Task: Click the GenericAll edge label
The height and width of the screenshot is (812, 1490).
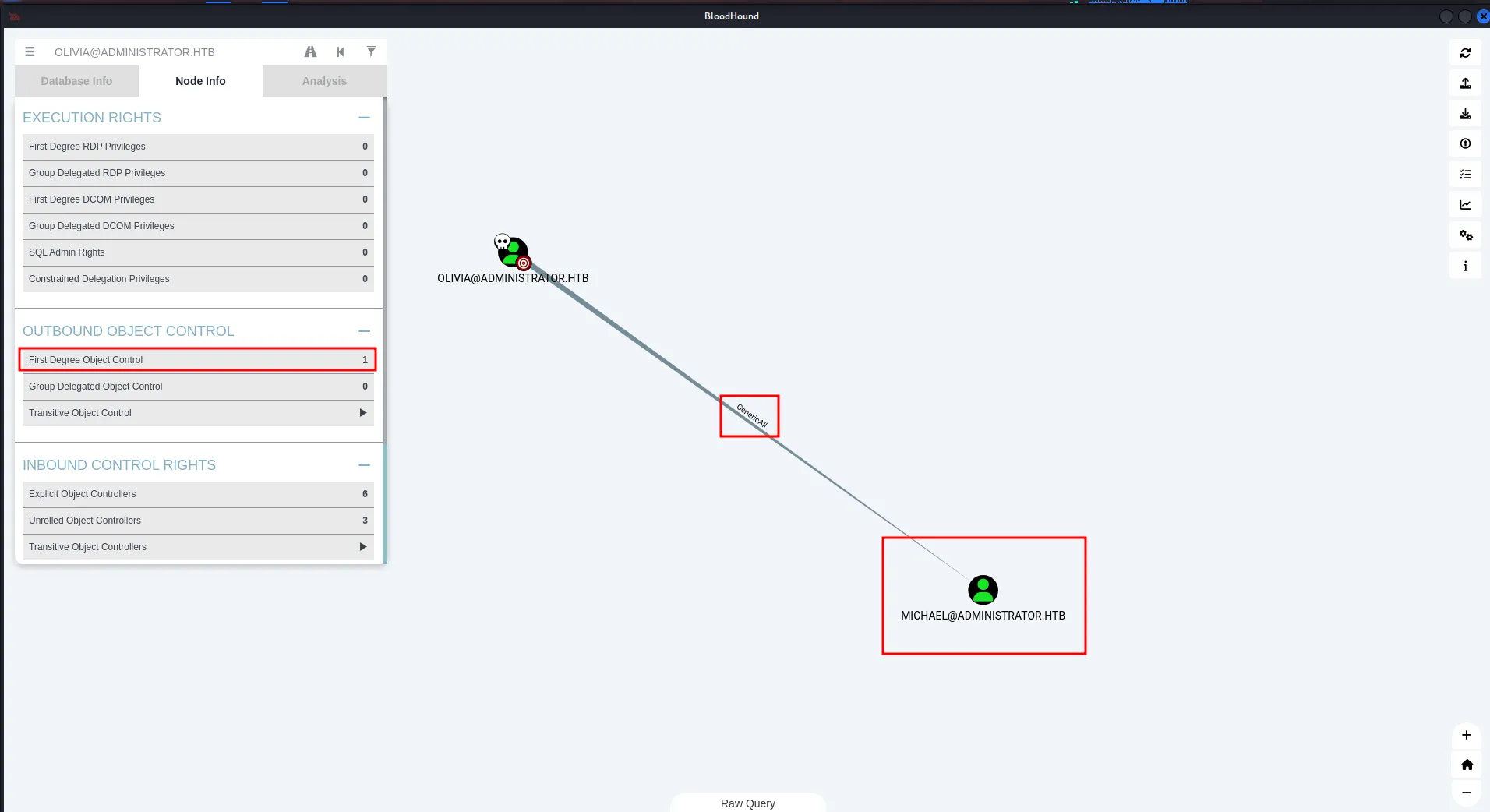Action: (752, 416)
